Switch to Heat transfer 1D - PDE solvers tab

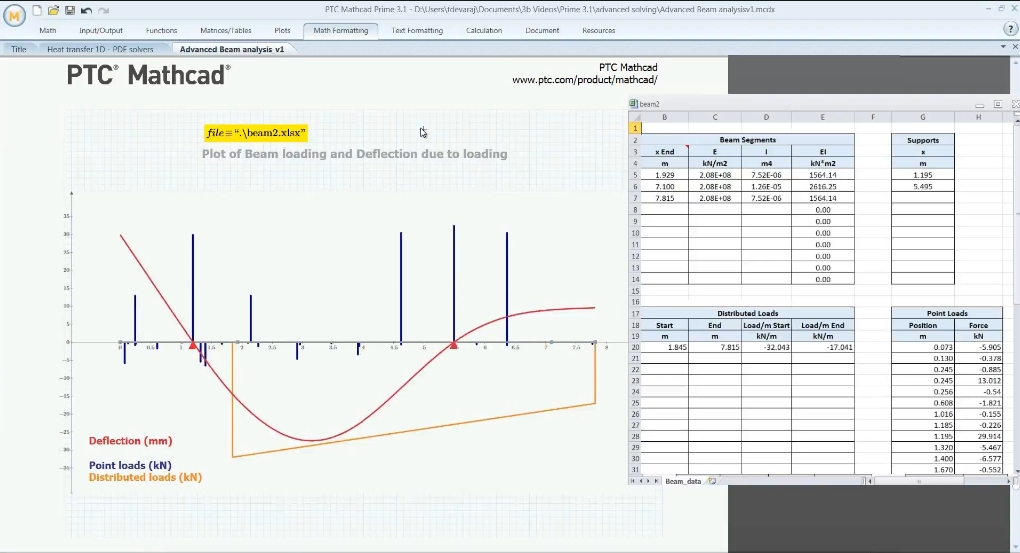pos(100,49)
